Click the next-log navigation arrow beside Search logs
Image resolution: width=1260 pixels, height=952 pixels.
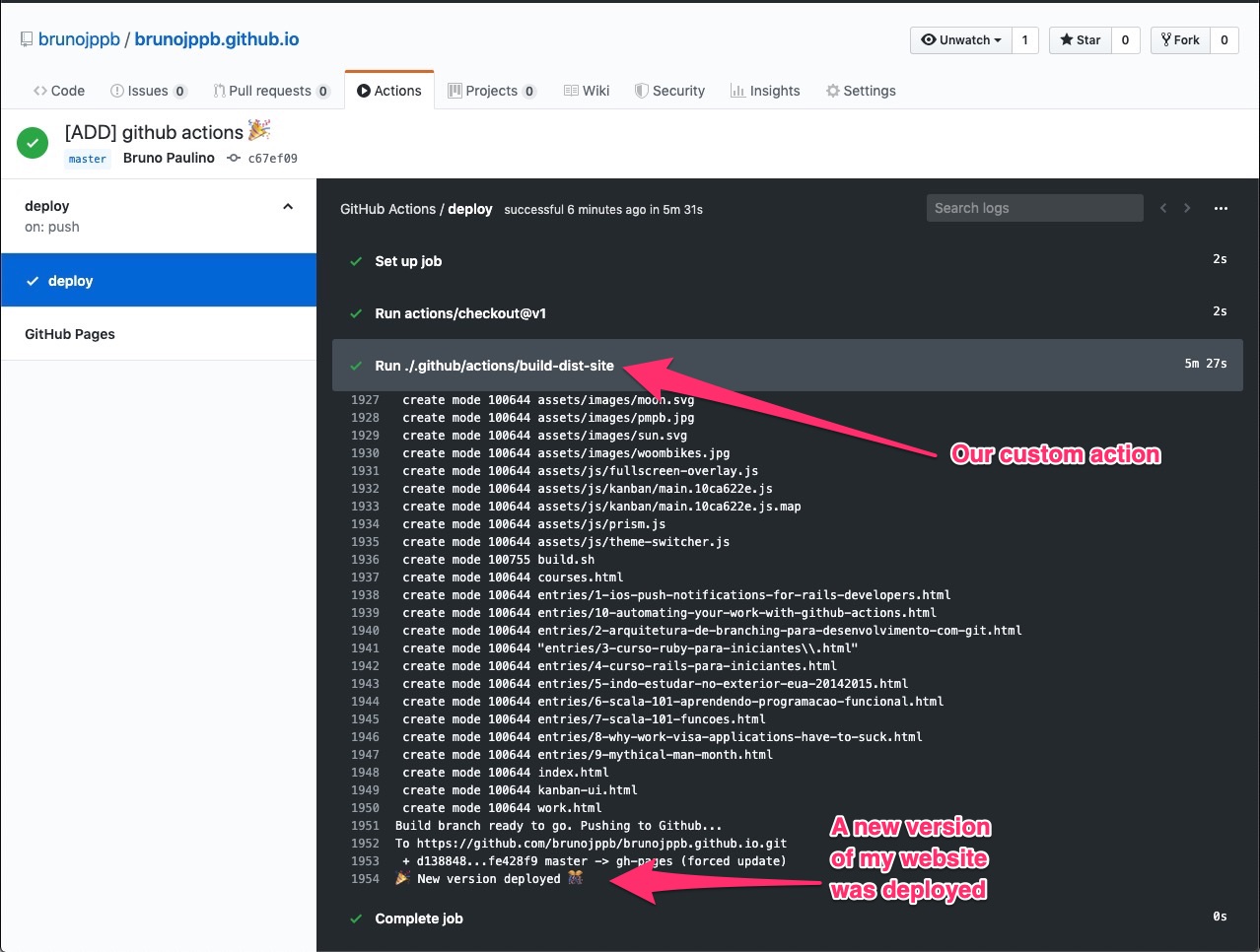(1187, 208)
